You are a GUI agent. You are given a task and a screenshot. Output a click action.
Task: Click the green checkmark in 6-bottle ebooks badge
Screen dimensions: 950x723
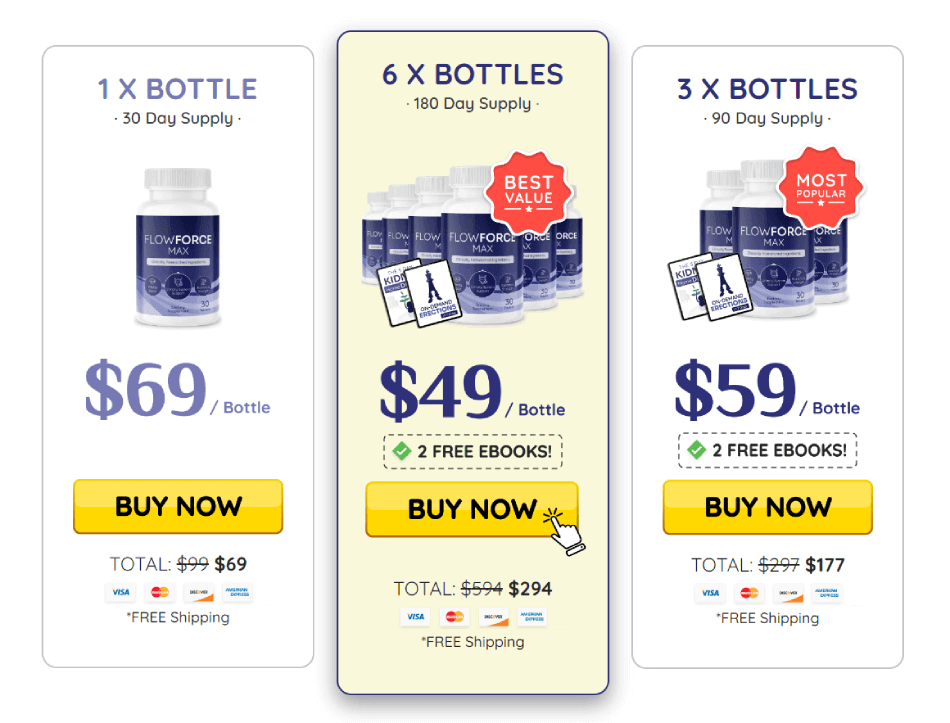point(402,451)
